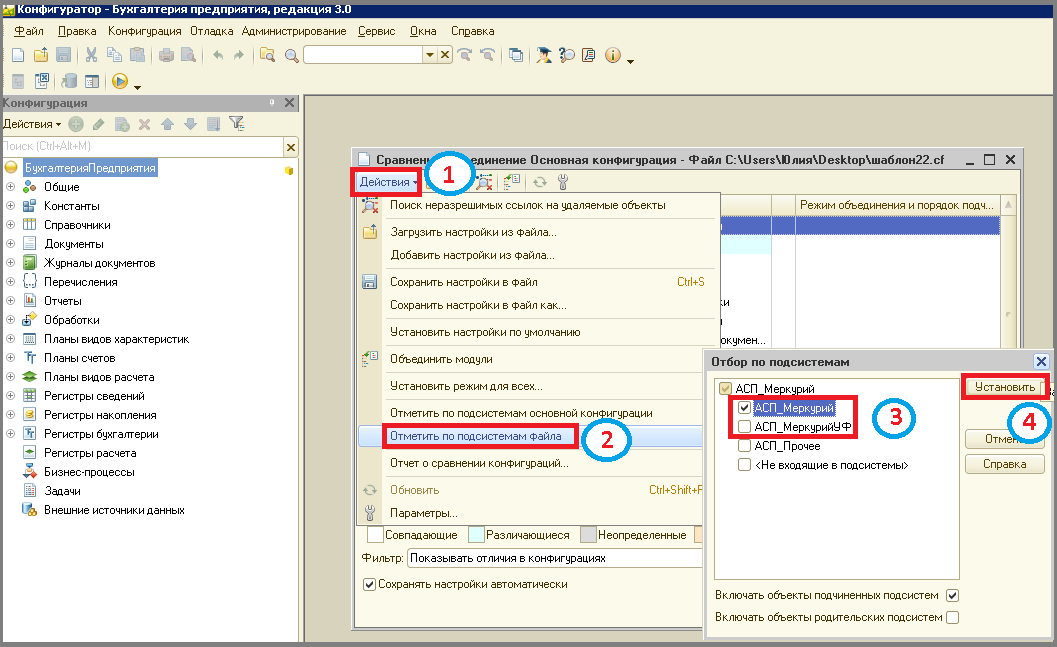Clear the toolbar search field with X
Screen dimensions: 1057x647
(x=445, y=55)
